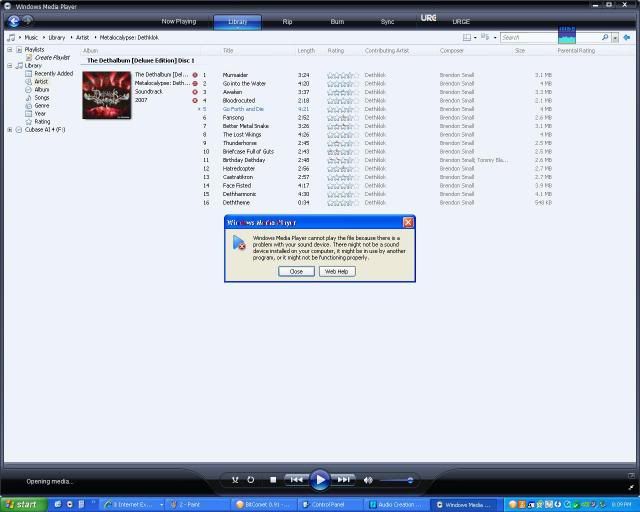Image resolution: width=640 pixels, height=512 pixels.
Task: Rate the Fansong track with stars
Action: pos(343,118)
